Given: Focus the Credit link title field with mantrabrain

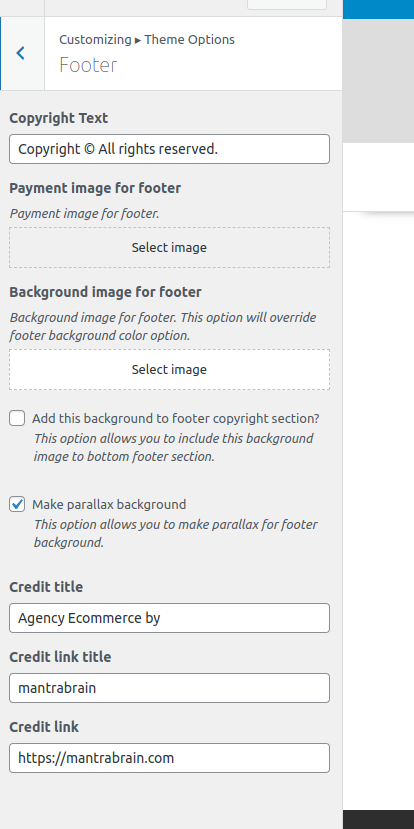Looking at the screenshot, I should [x=169, y=688].
